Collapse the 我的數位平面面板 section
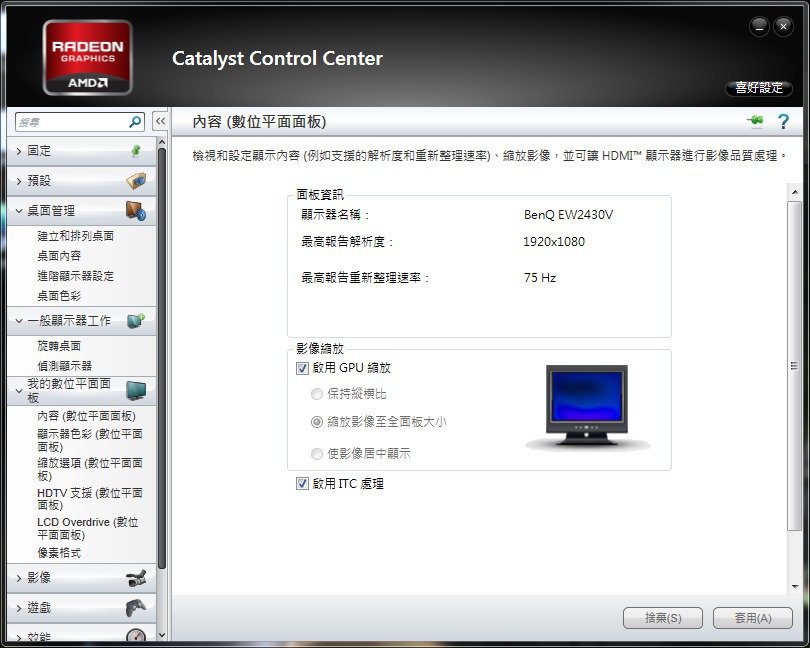Image resolution: width=810 pixels, height=648 pixels. coord(19,391)
